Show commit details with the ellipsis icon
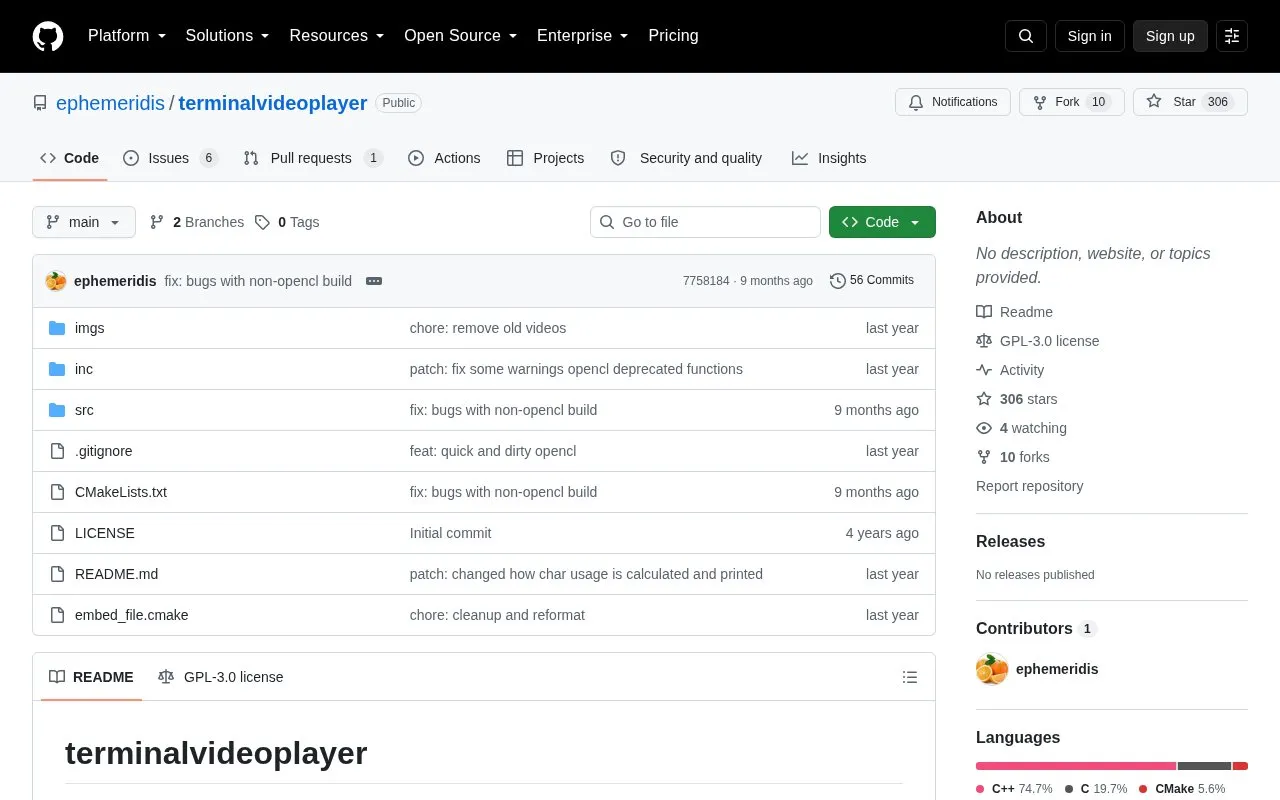This screenshot has width=1280, height=800. tap(374, 281)
